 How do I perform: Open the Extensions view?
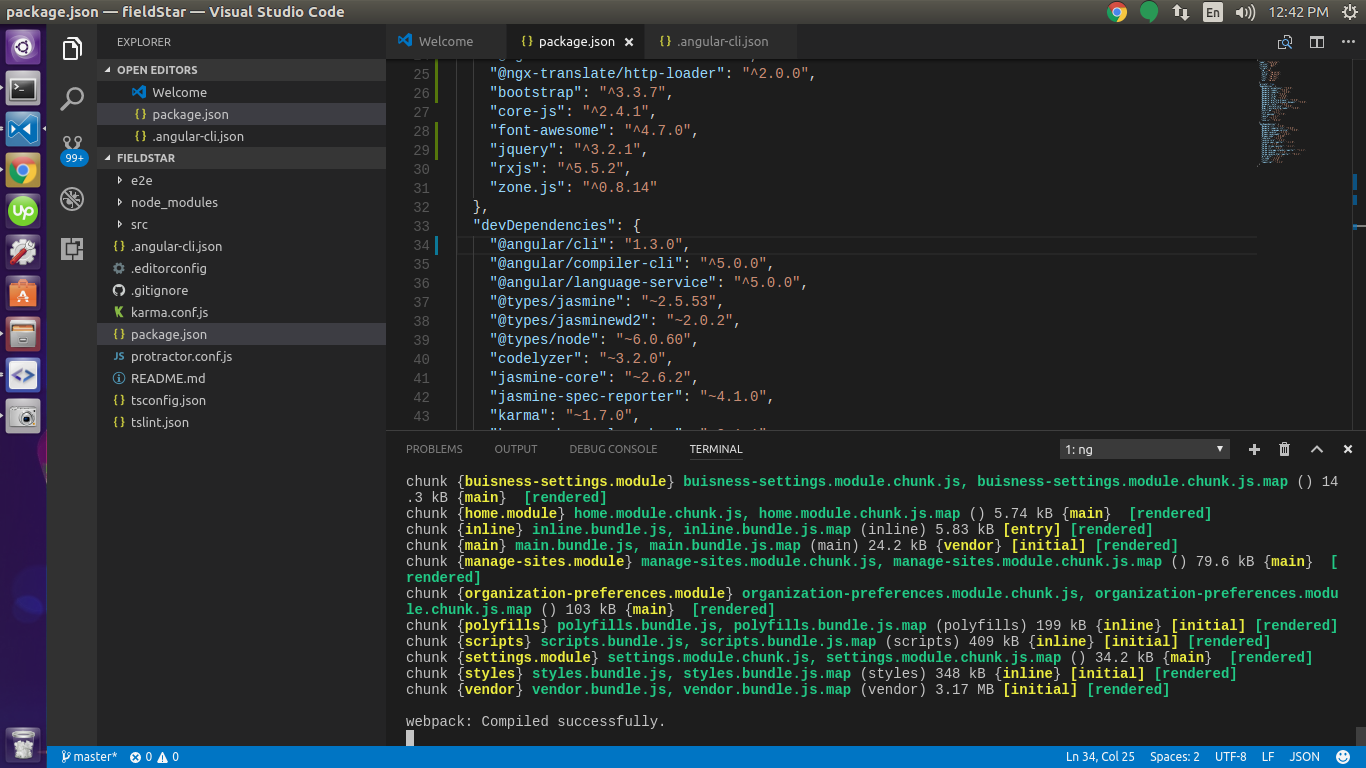pos(72,252)
